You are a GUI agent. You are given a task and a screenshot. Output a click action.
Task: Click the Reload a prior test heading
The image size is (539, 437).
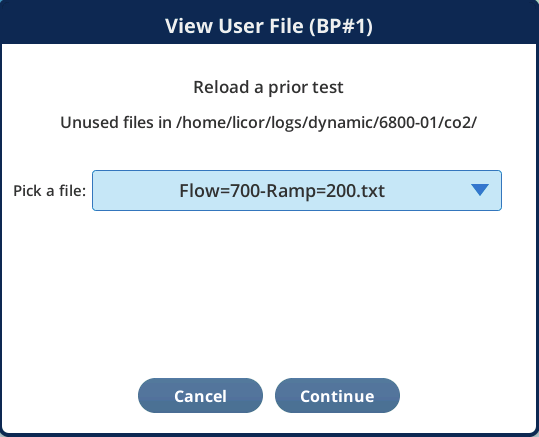coord(268,87)
